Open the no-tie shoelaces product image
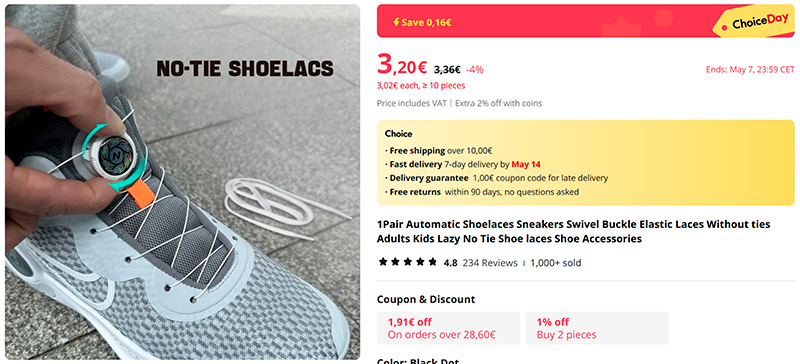The width and height of the screenshot is (800, 364). [183, 182]
